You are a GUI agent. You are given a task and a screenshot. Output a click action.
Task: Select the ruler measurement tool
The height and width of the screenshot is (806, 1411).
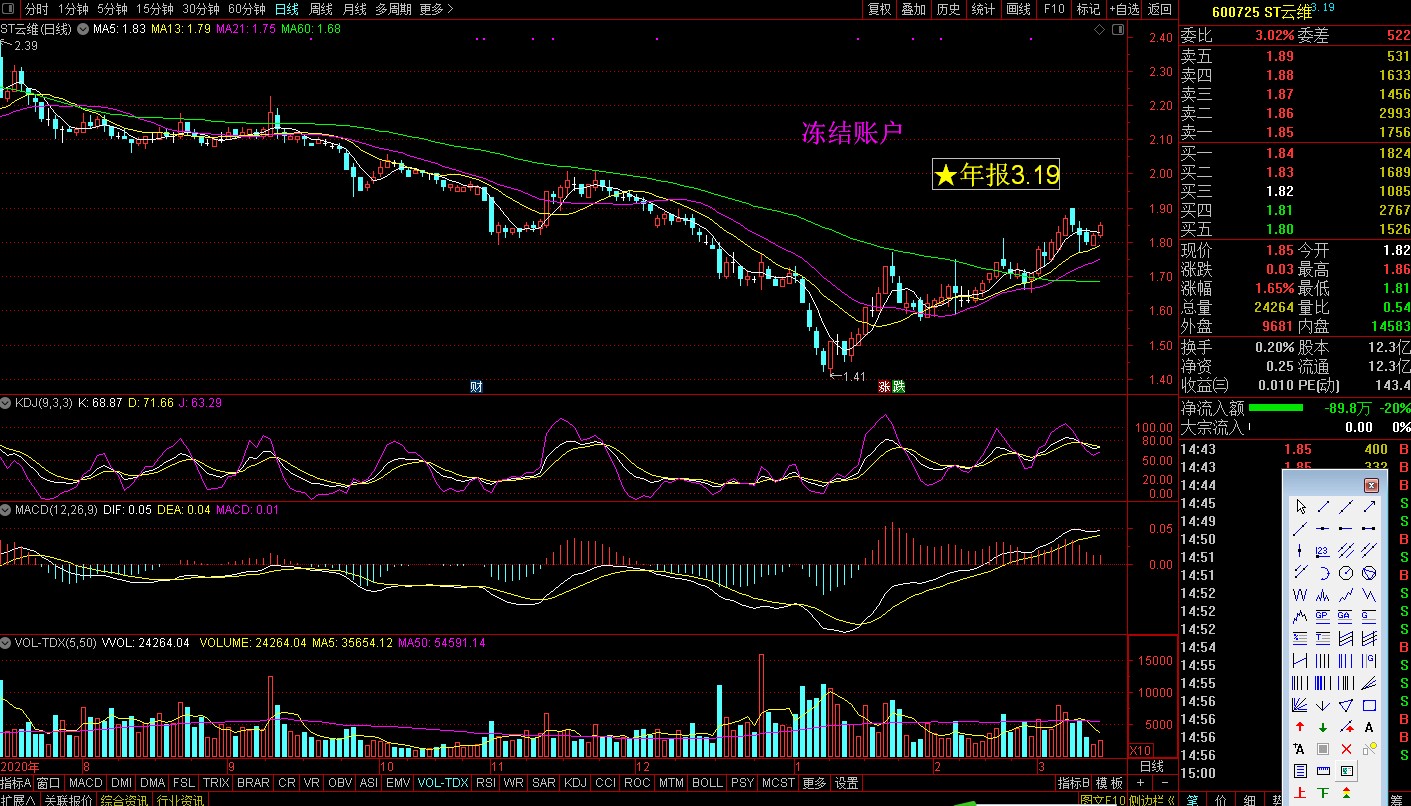pyautogui.click(x=1322, y=770)
